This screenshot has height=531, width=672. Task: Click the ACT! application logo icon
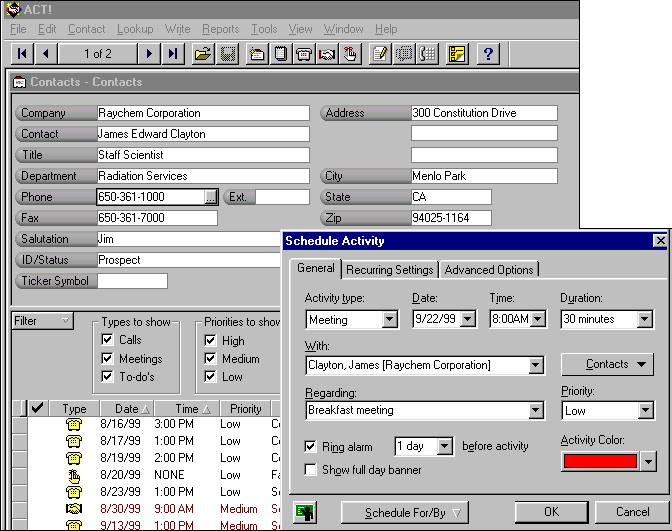point(13,9)
